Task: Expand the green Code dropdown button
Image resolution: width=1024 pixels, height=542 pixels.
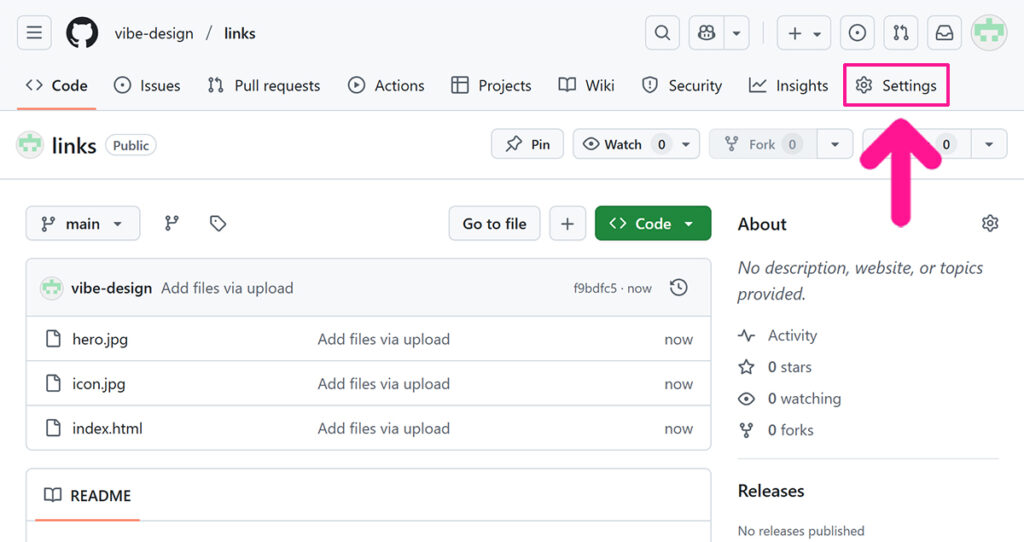Action: [653, 224]
